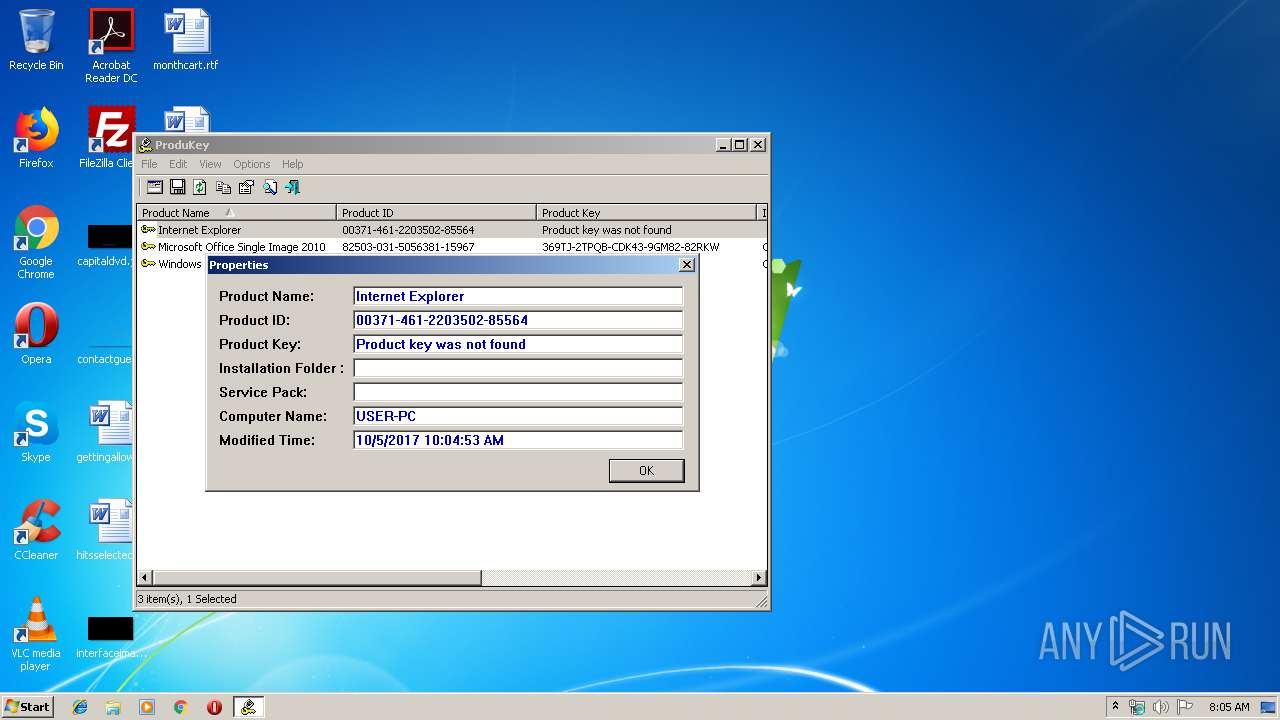This screenshot has width=1280, height=720.
Task: Open the Windows Start menu
Action: (27, 706)
